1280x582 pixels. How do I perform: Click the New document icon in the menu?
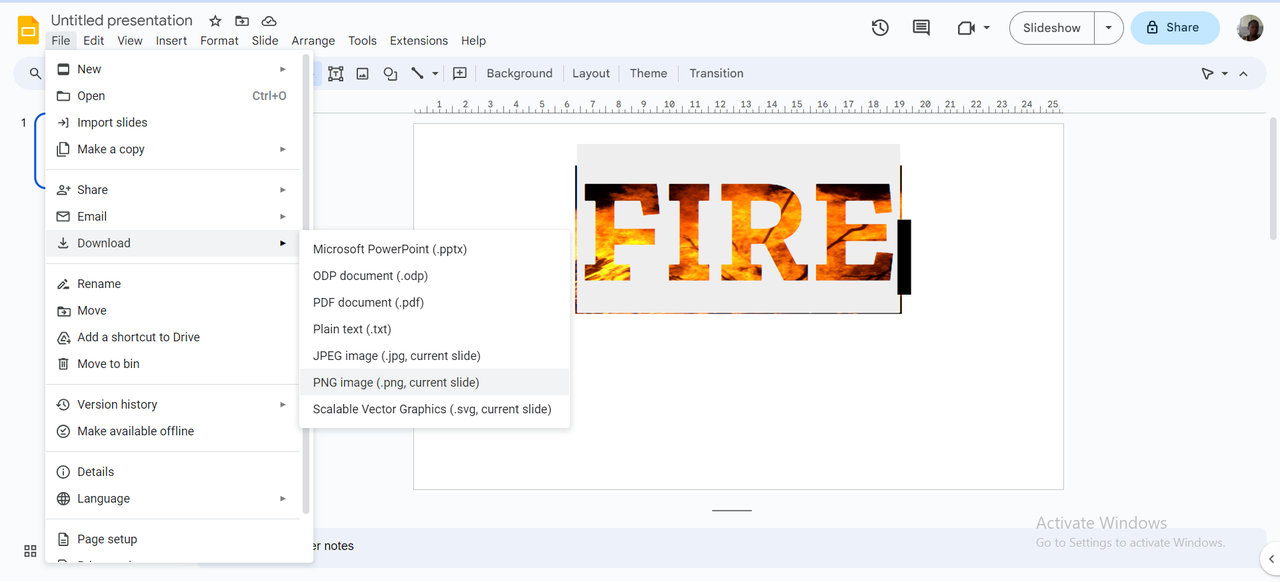[64, 69]
